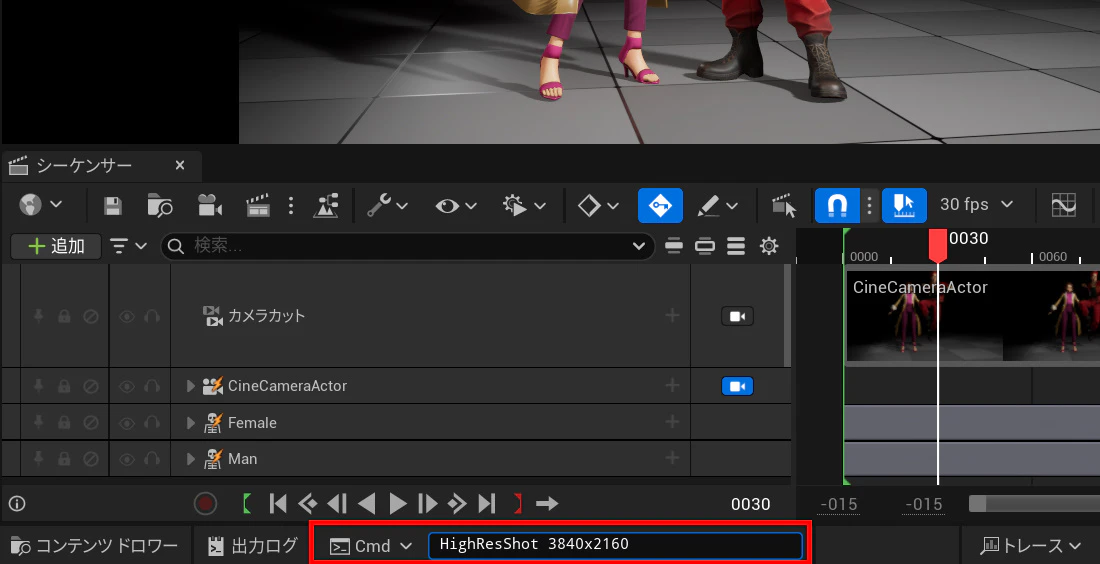Click the stacked-lines track view icon
Screen dimensions: 1100x564
coord(736,246)
